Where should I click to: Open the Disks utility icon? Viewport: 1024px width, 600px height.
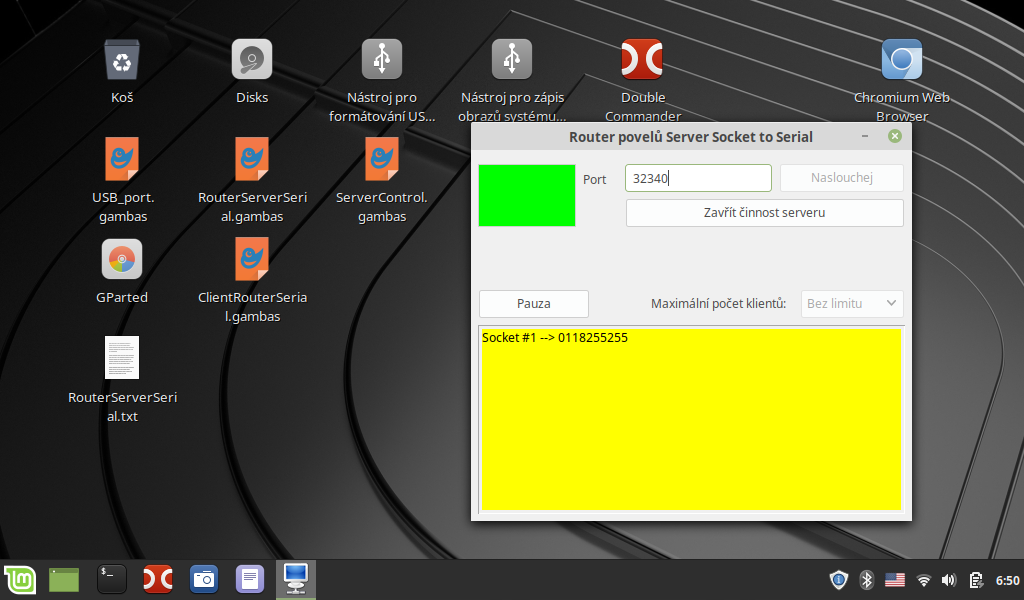point(251,60)
